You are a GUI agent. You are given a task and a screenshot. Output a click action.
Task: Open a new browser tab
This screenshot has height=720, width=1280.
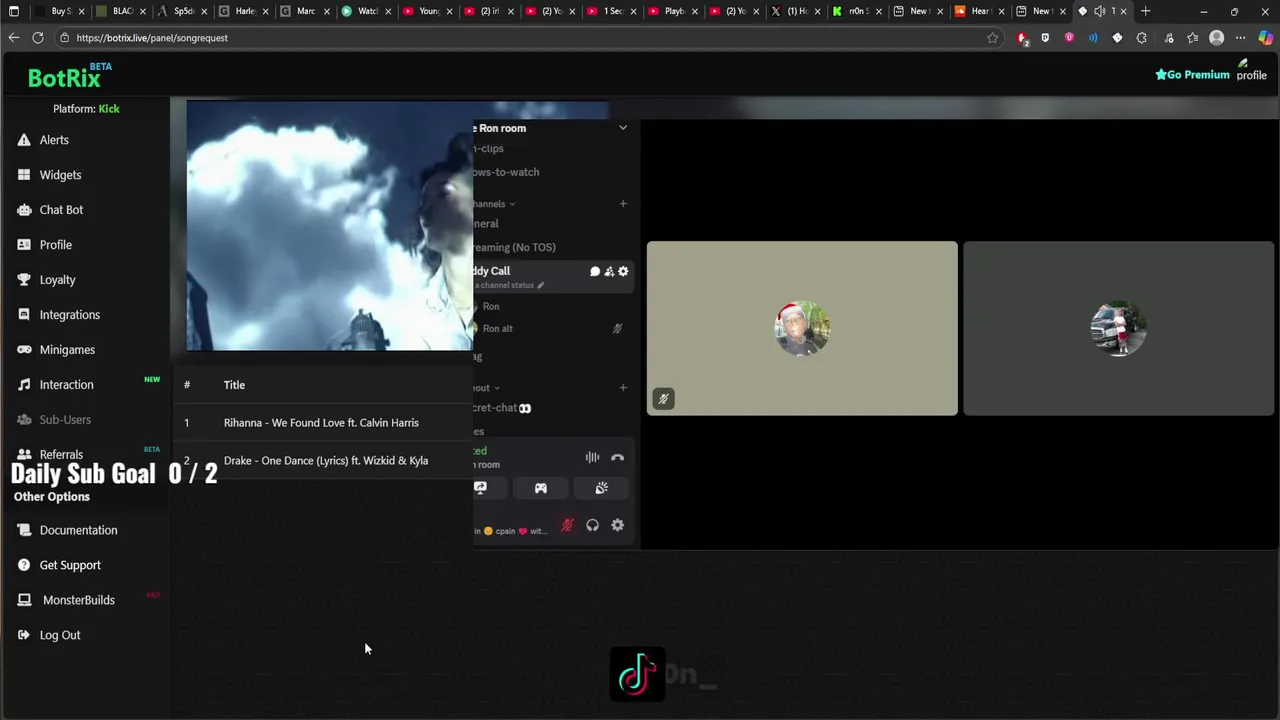pos(1146,11)
